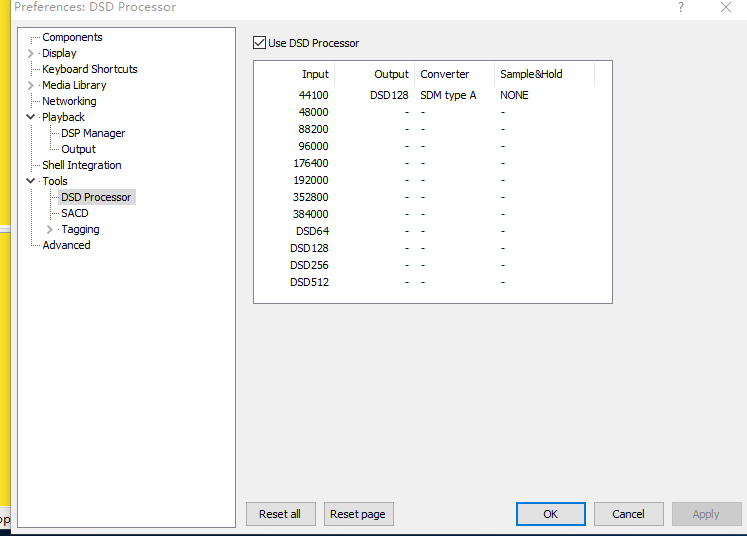
Task: Open the DSP Manager page
Action: (x=93, y=134)
